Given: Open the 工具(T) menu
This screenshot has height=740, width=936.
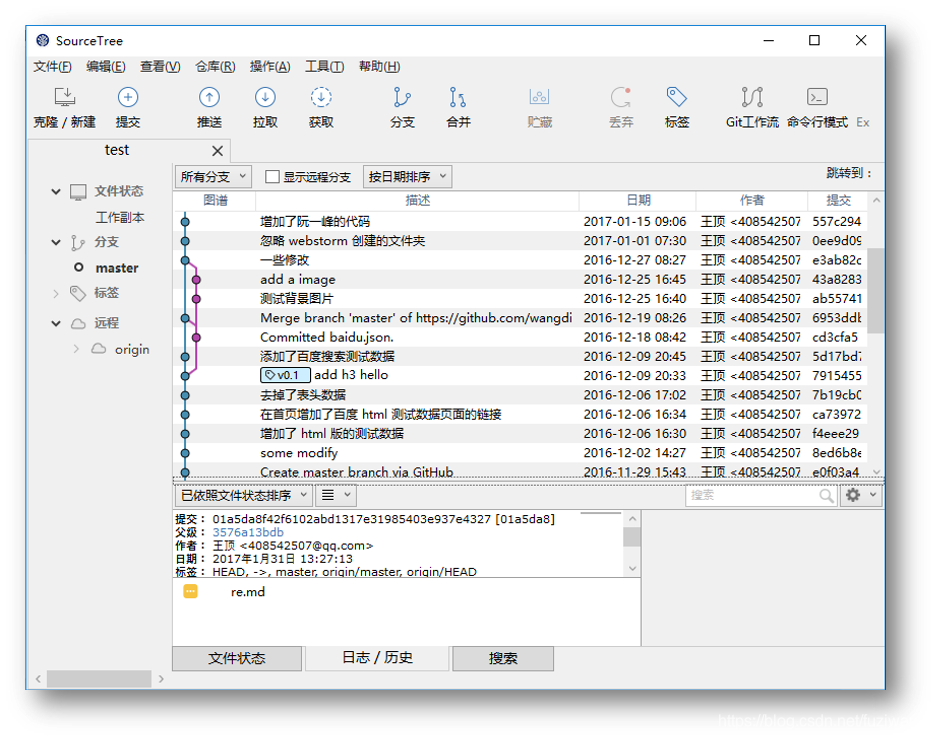Looking at the screenshot, I should click(x=324, y=67).
